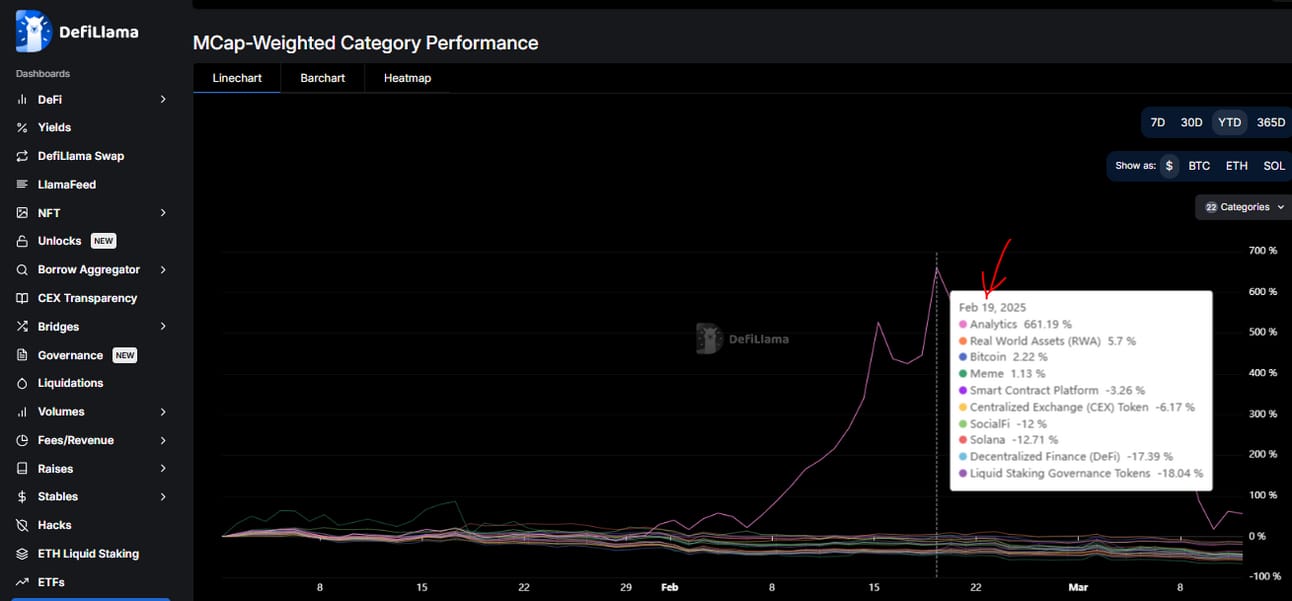This screenshot has height=601, width=1292.
Task: Click the Meme 1.13 % tooltip entry
Action: click(x=1001, y=374)
